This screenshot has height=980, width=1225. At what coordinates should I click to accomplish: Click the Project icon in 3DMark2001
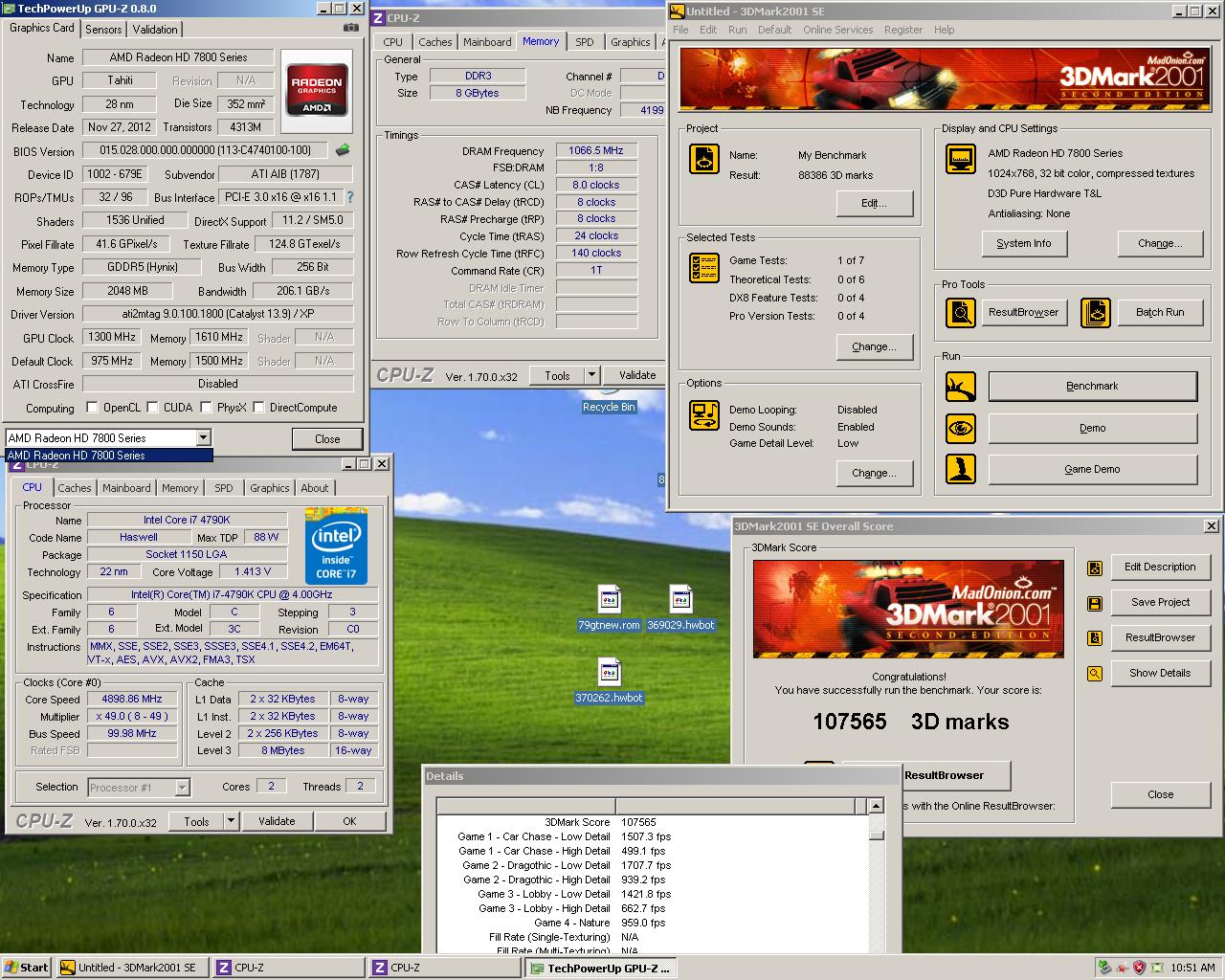[704, 159]
